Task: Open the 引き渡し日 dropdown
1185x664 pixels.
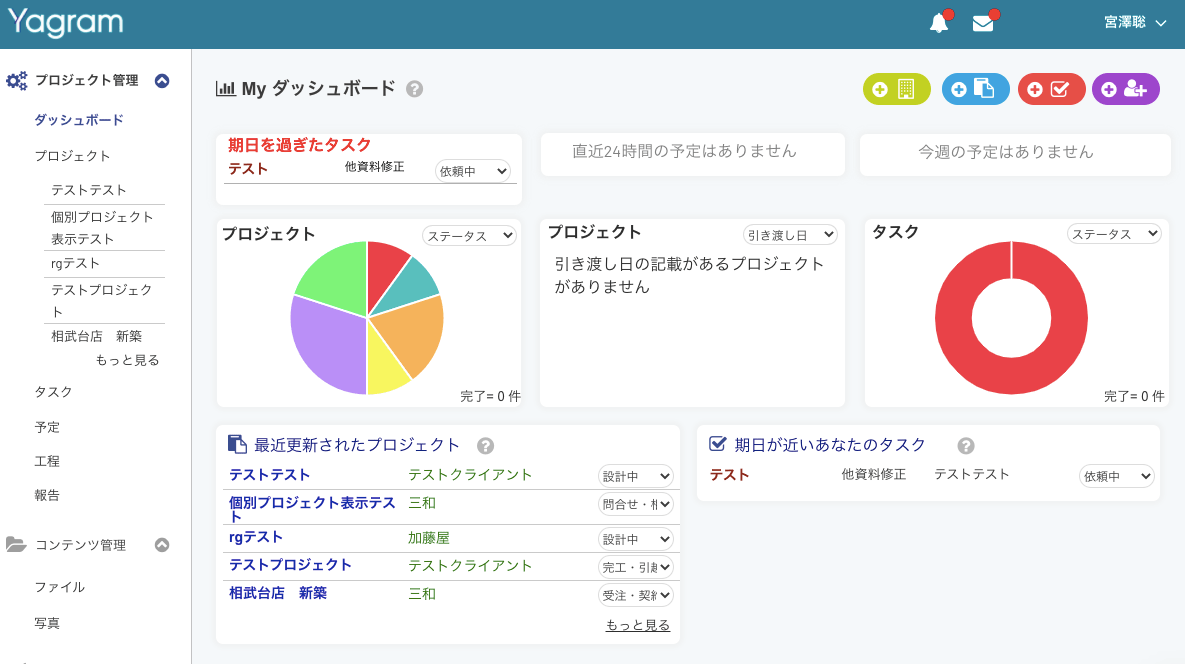Action: (x=789, y=234)
